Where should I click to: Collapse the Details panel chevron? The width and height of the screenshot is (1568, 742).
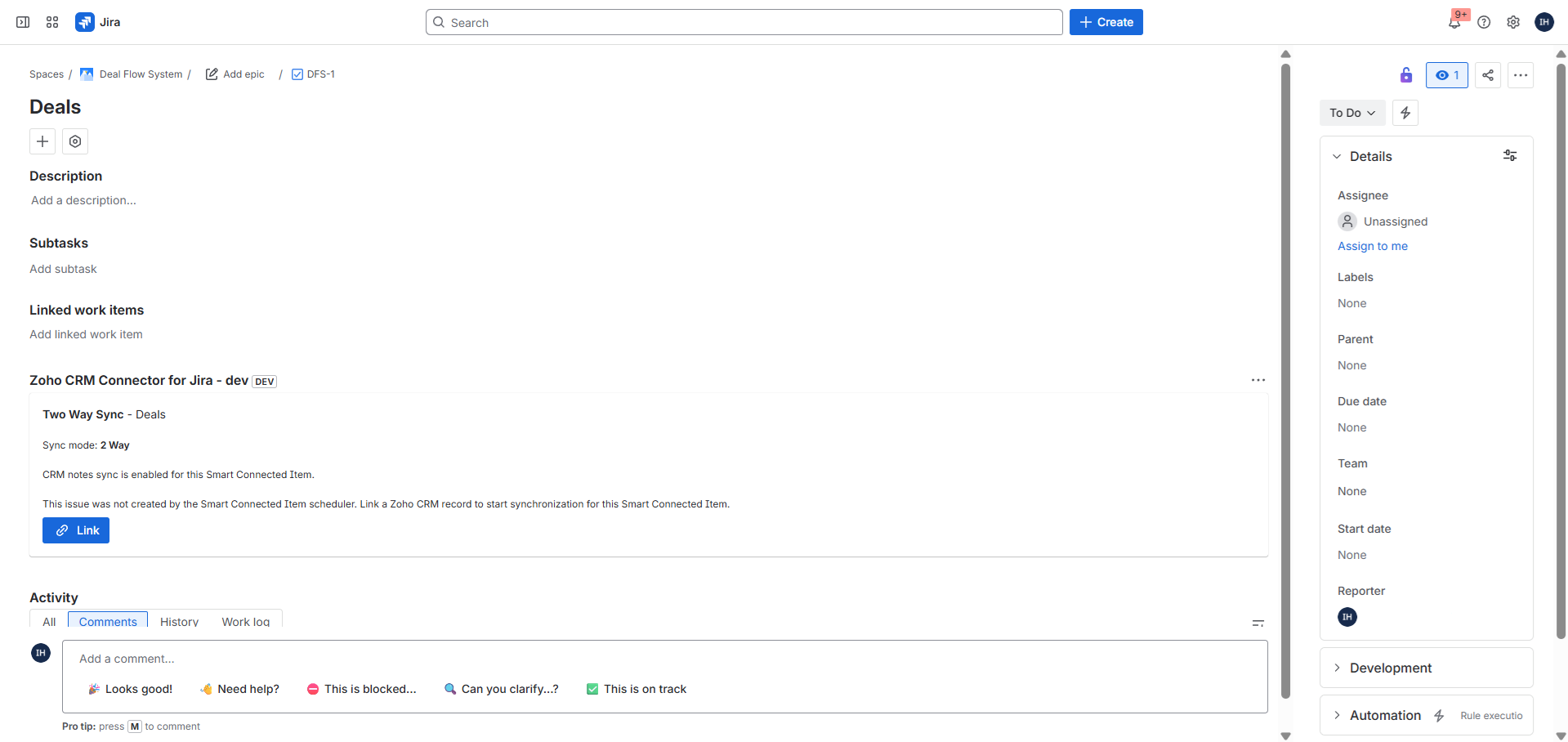point(1338,156)
